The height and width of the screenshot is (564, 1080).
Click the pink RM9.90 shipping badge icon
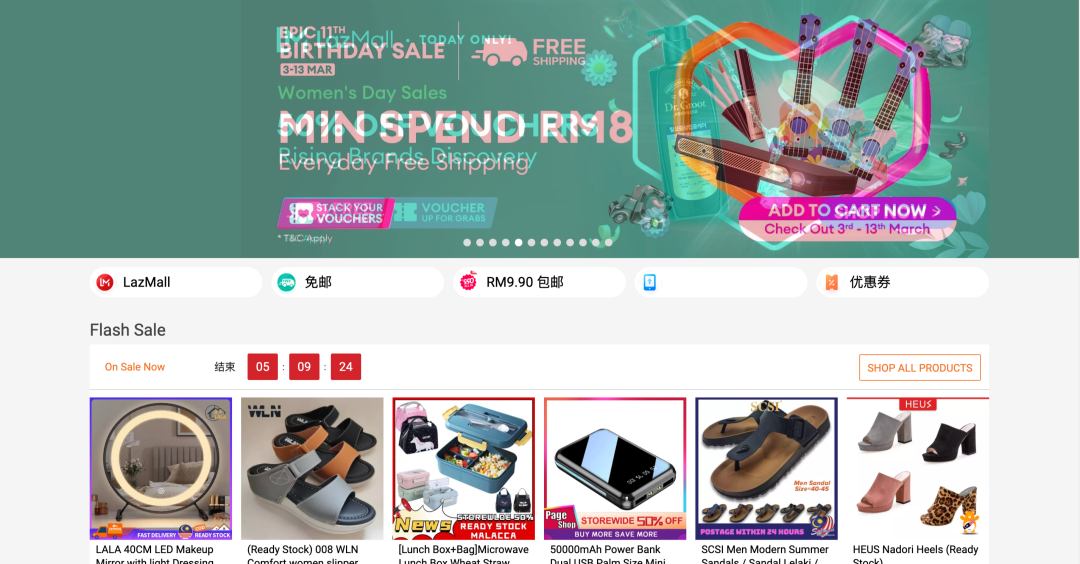tap(468, 282)
